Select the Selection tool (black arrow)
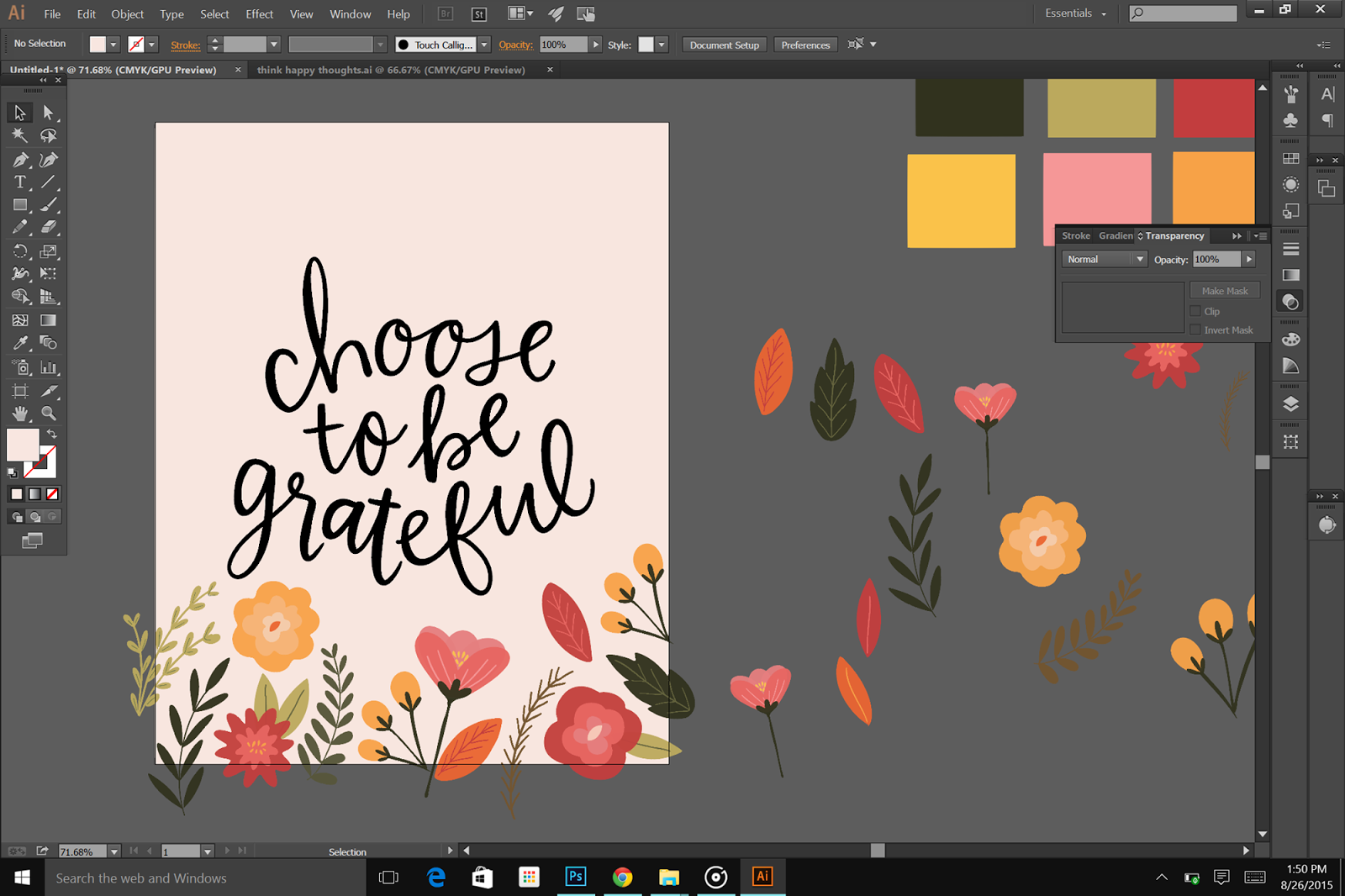This screenshot has height=896, width=1345. tap(20, 113)
